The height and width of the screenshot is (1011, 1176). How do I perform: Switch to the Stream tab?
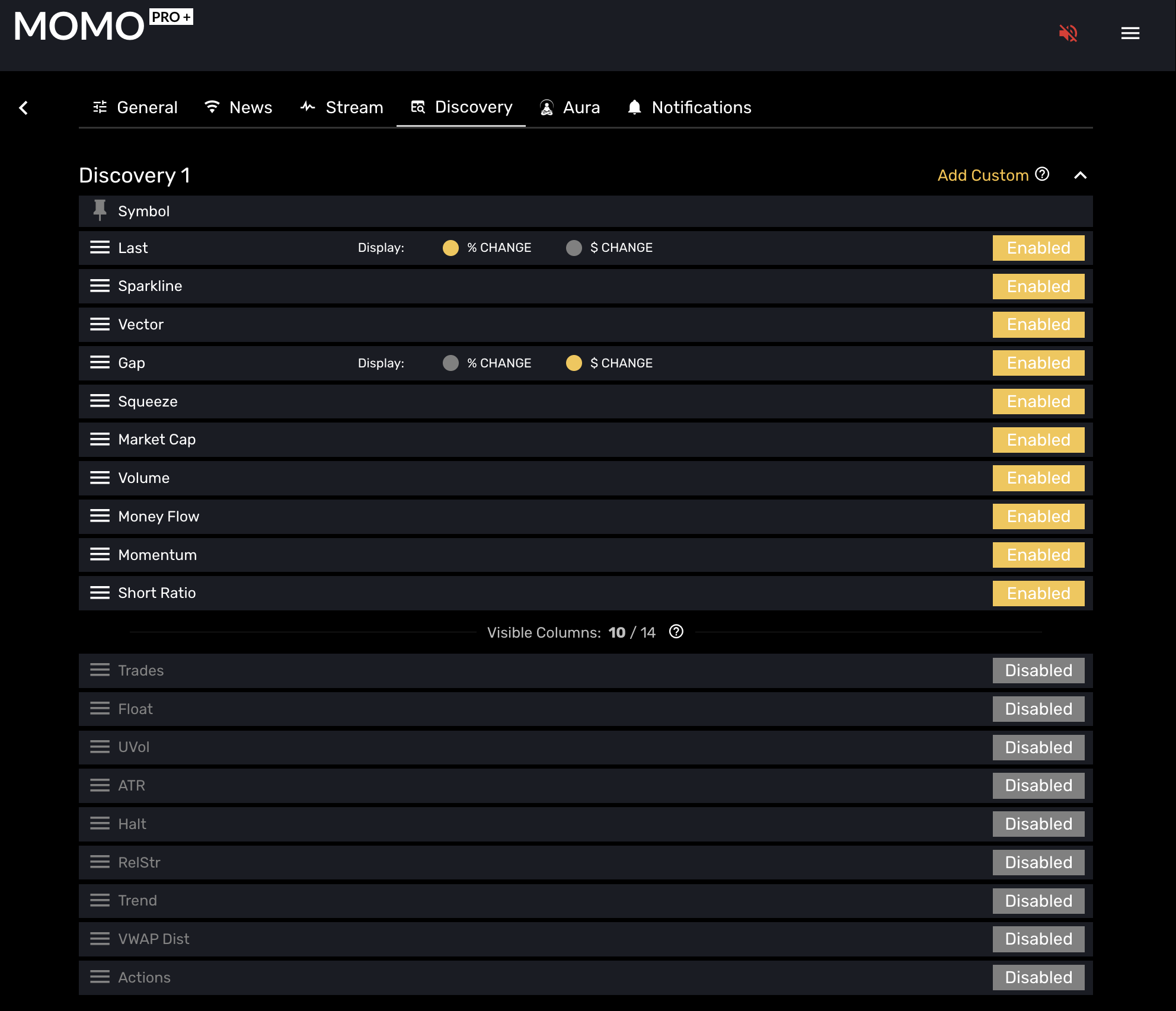click(x=342, y=107)
